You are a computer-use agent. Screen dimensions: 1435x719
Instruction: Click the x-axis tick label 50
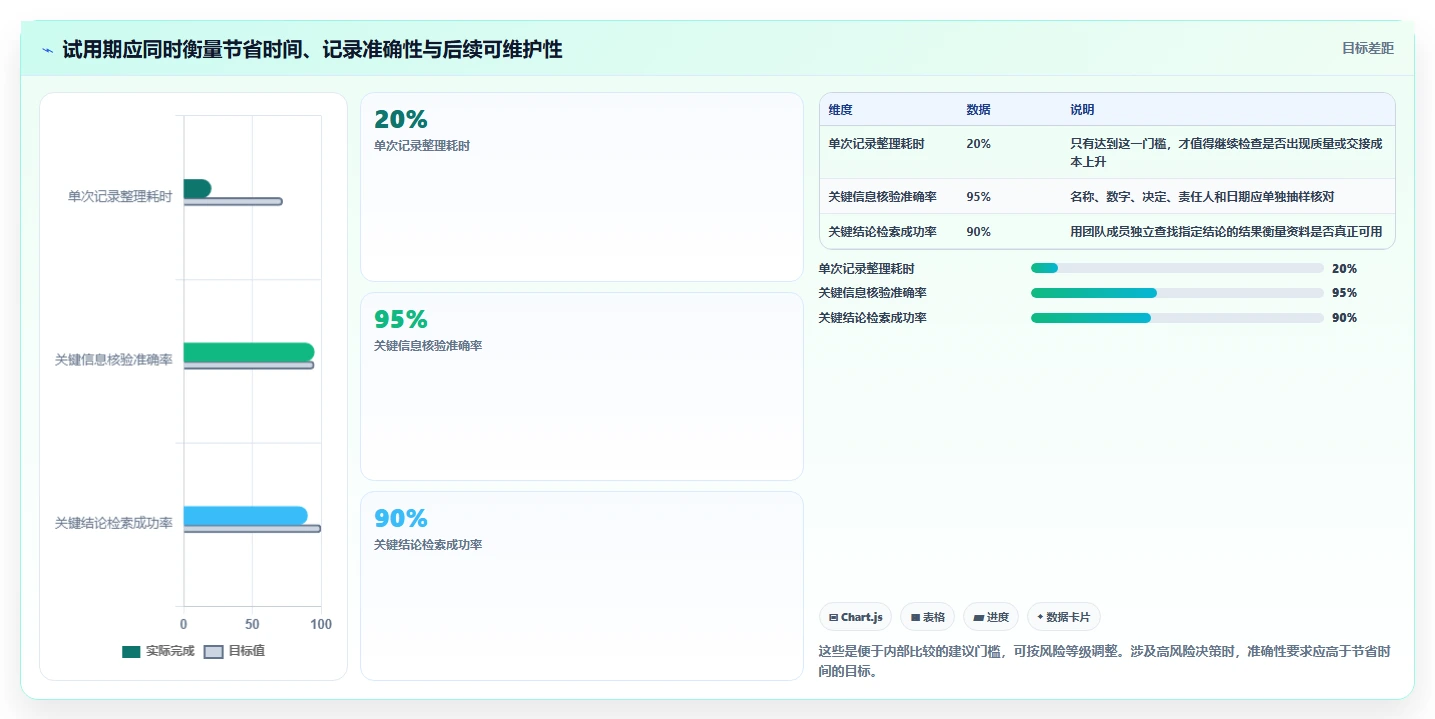tap(252, 624)
